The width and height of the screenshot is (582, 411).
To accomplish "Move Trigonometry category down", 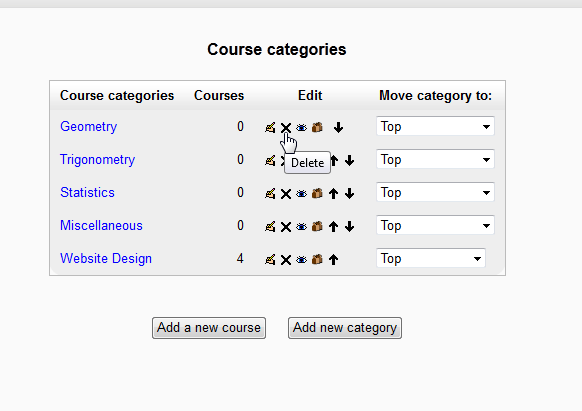I will [x=349, y=161].
